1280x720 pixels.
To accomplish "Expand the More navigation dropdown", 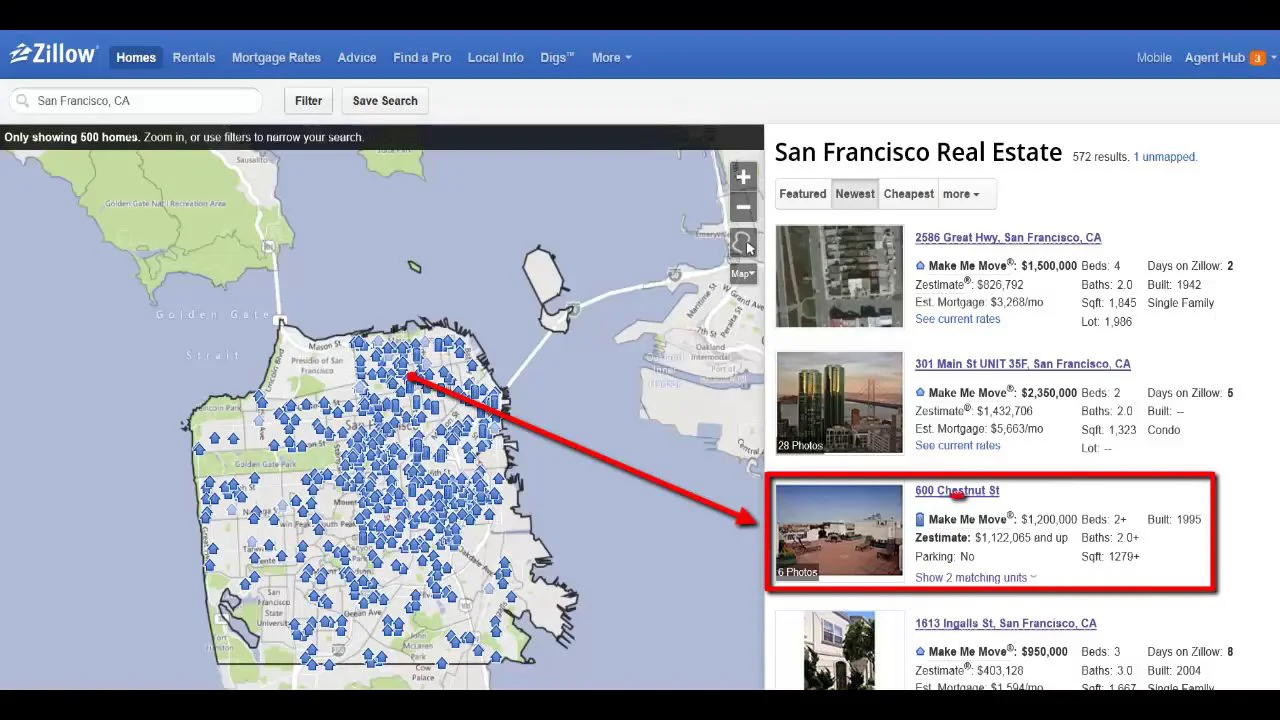I will (x=611, y=58).
